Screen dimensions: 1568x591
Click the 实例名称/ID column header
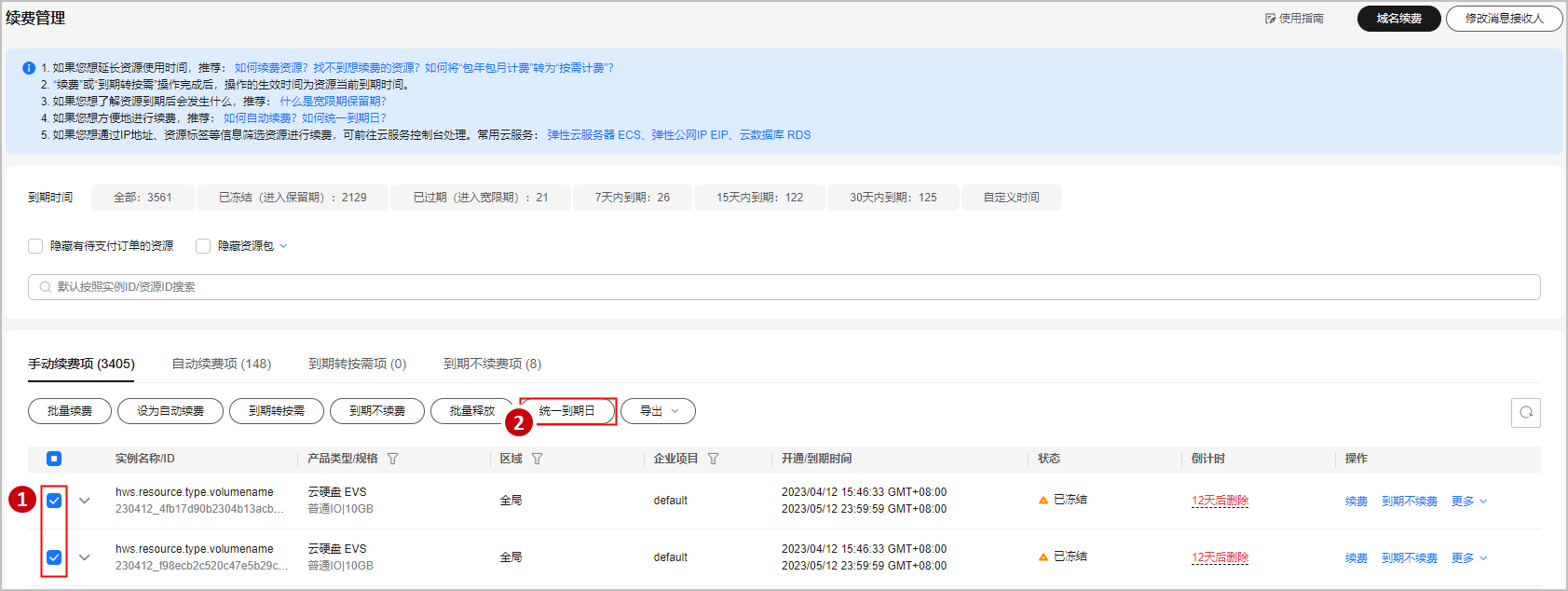145,459
